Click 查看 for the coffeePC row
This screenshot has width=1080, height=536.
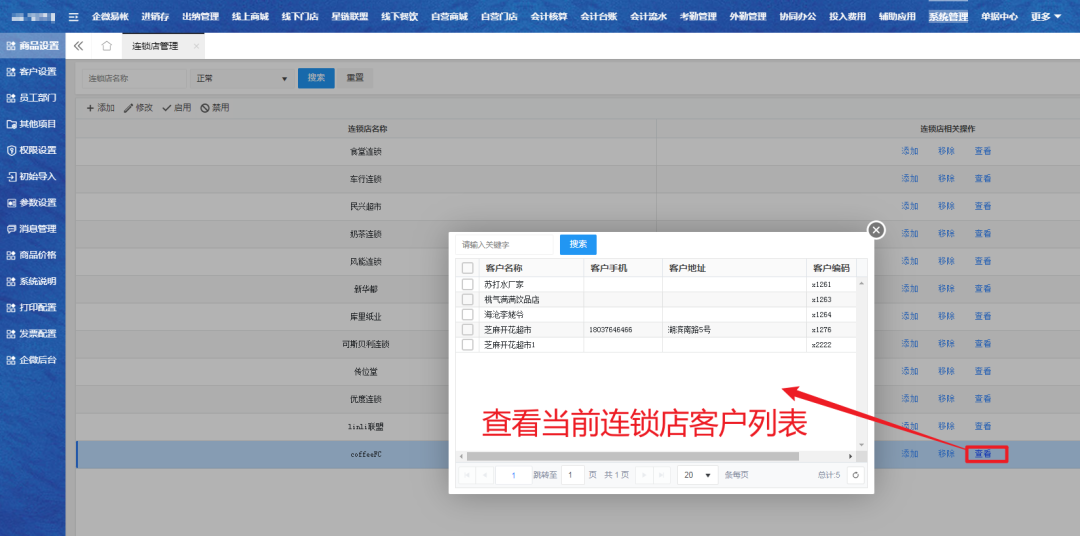coord(984,454)
